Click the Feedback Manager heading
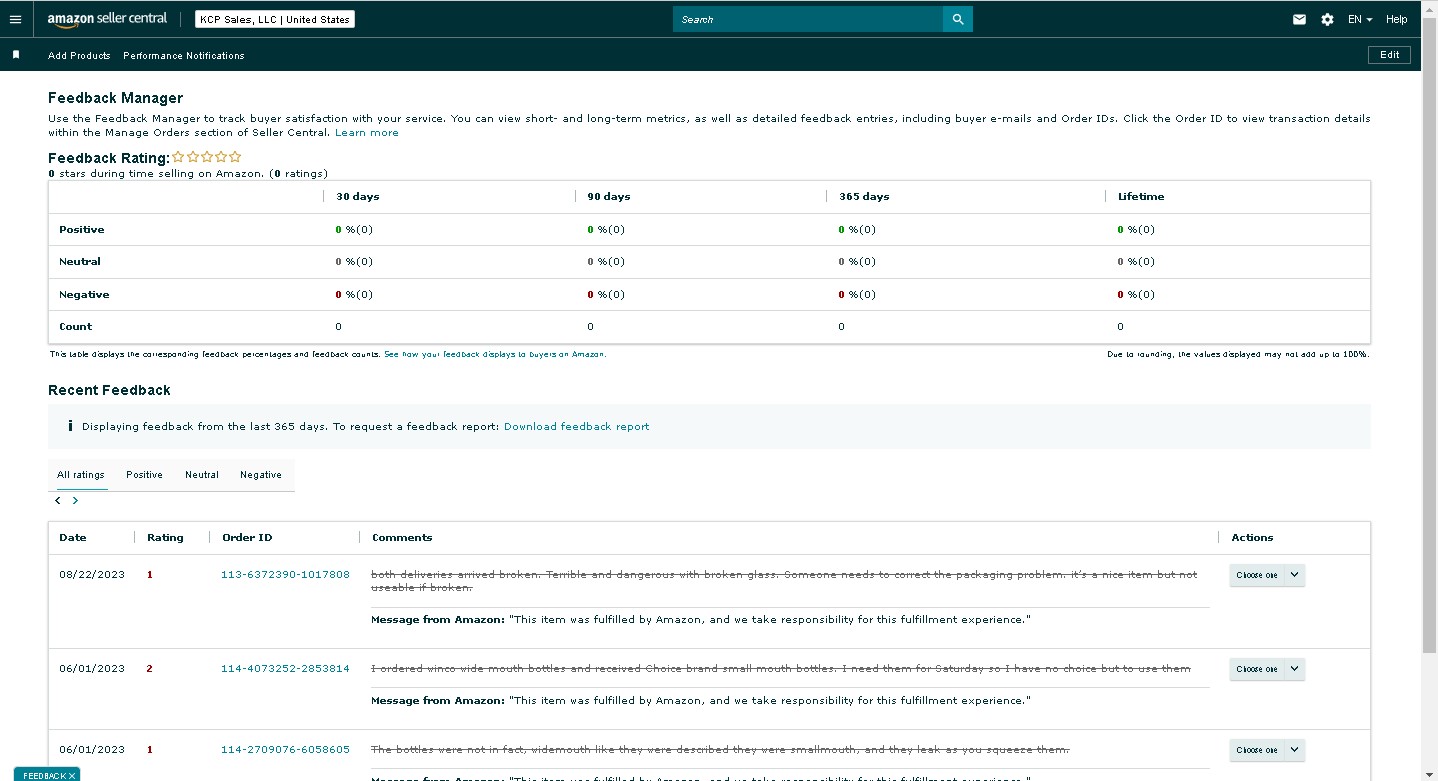 (x=116, y=98)
